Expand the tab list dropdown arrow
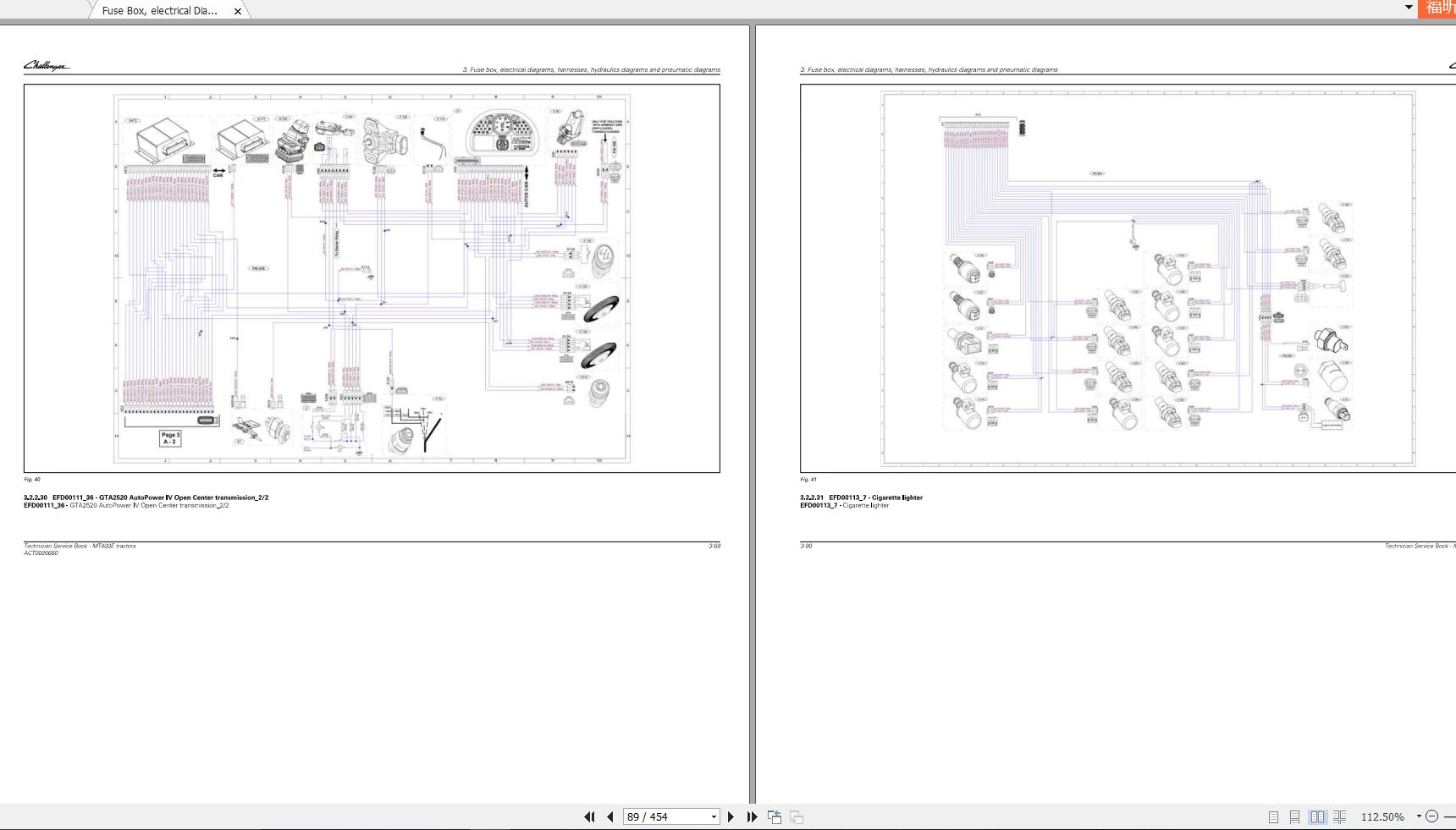The width and height of the screenshot is (1456, 830). click(x=1409, y=8)
